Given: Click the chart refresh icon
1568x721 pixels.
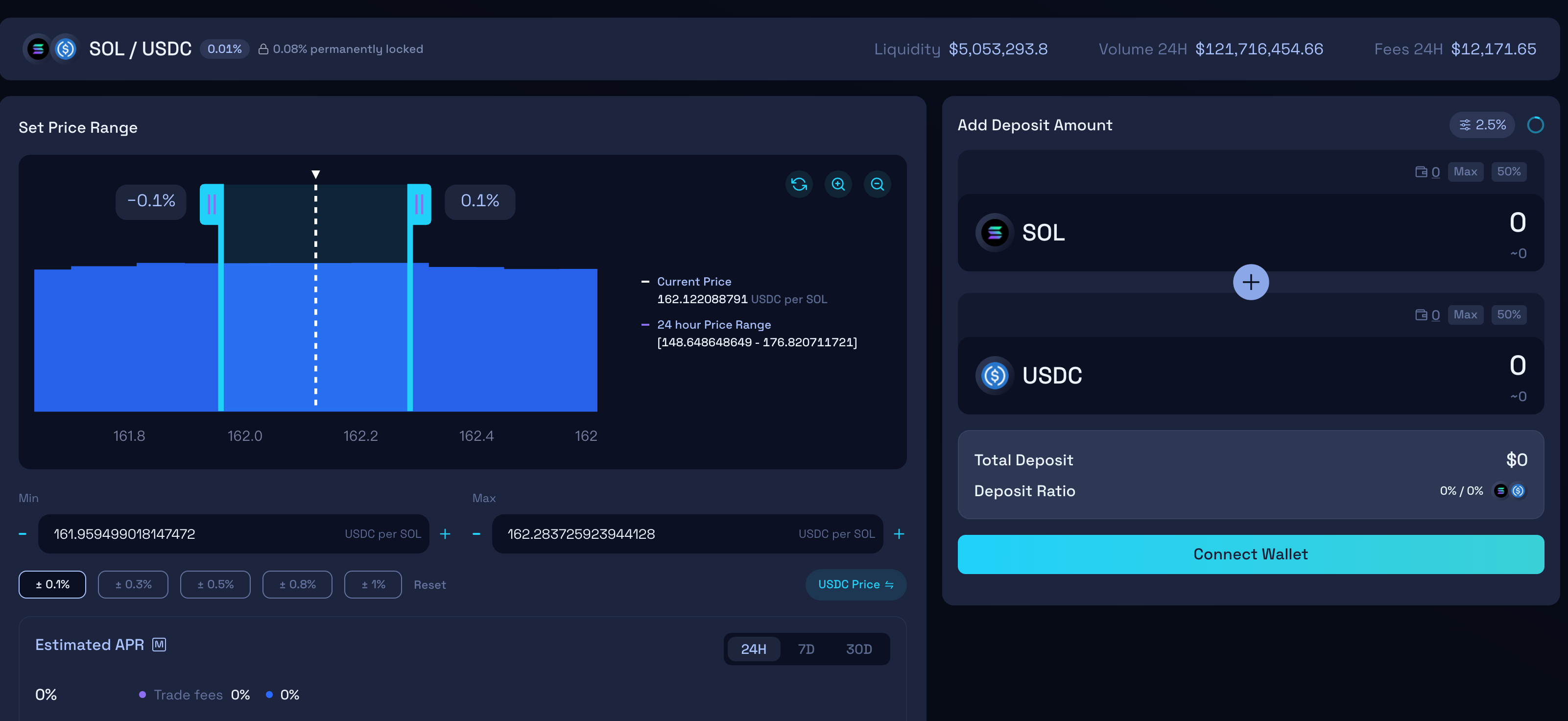Looking at the screenshot, I should point(799,184).
